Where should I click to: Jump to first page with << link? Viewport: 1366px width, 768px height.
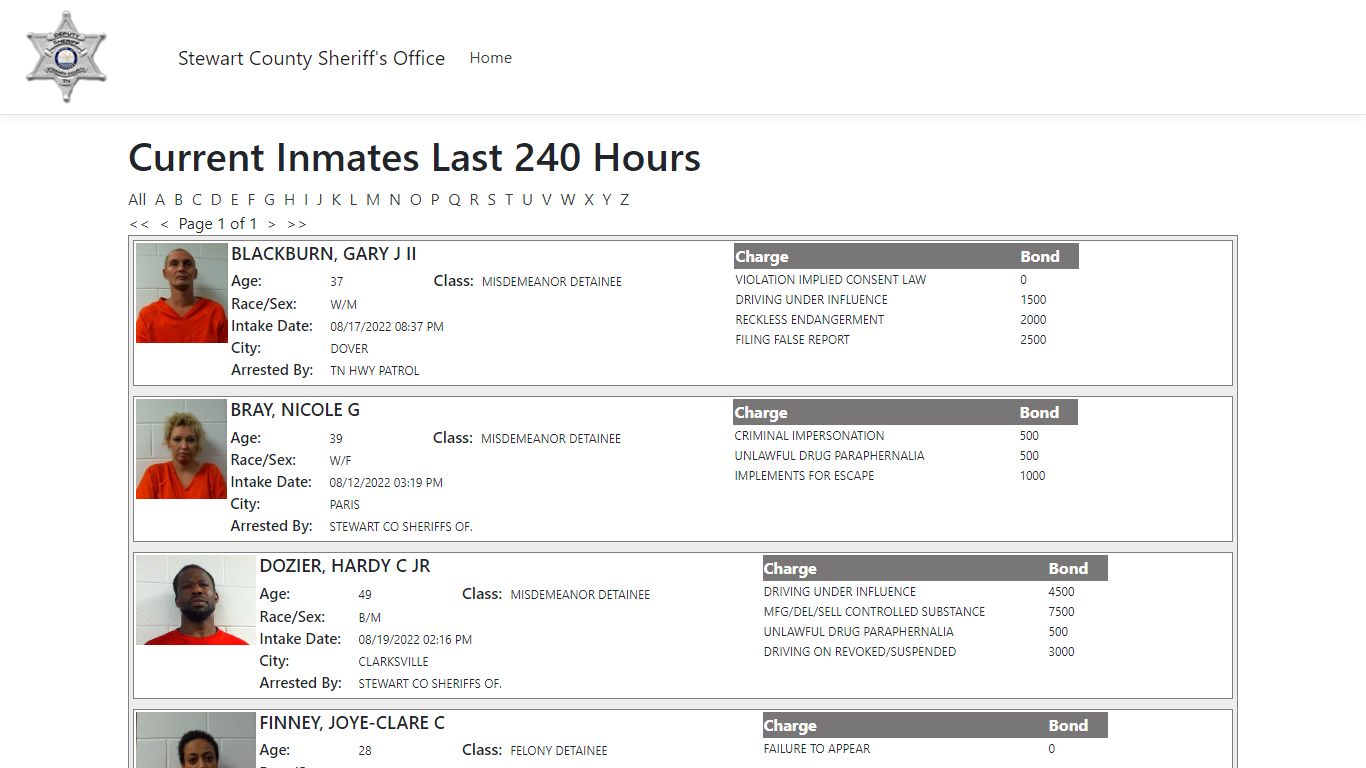[139, 224]
